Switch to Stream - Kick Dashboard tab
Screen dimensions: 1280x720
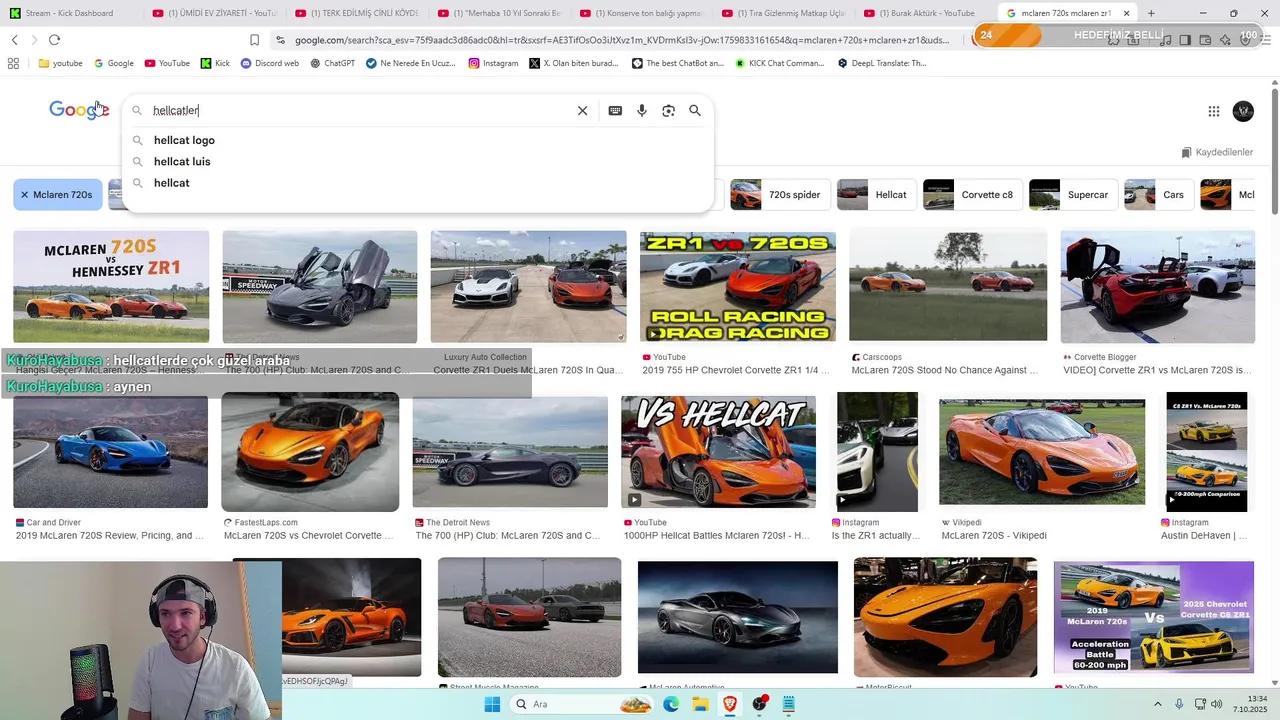[x=70, y=13]
